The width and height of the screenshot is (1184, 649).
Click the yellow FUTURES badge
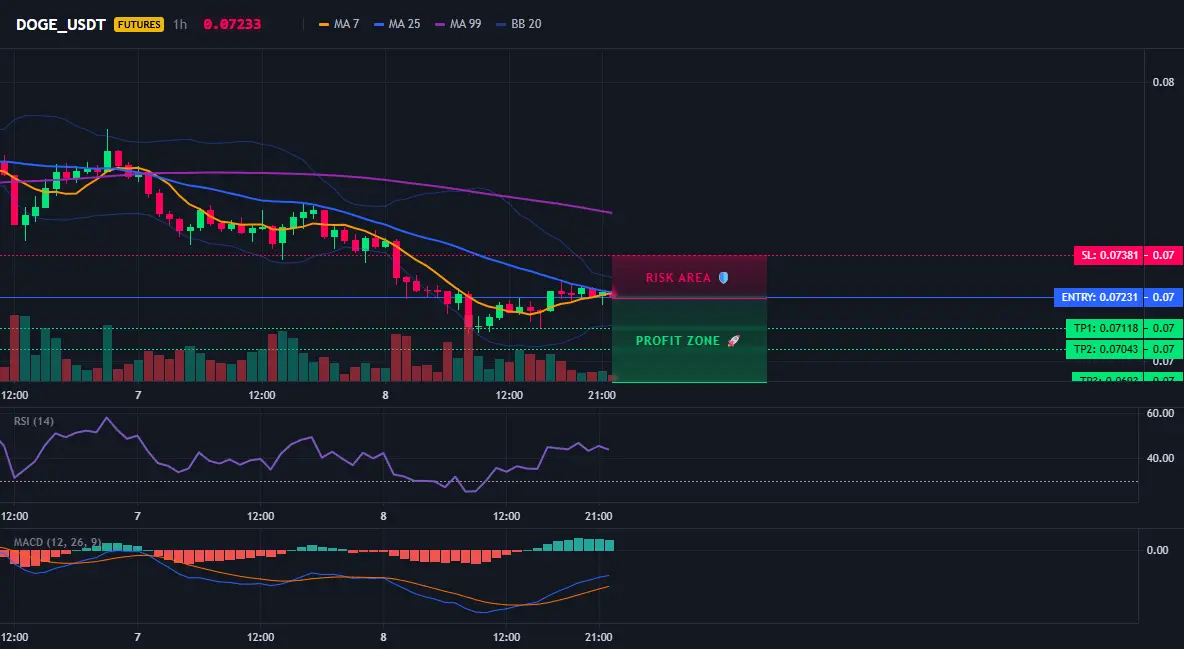139,24
